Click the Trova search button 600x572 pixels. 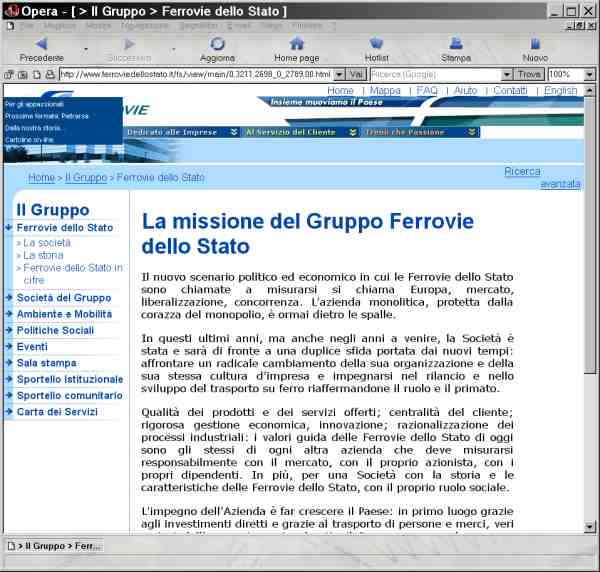[529, 74]
